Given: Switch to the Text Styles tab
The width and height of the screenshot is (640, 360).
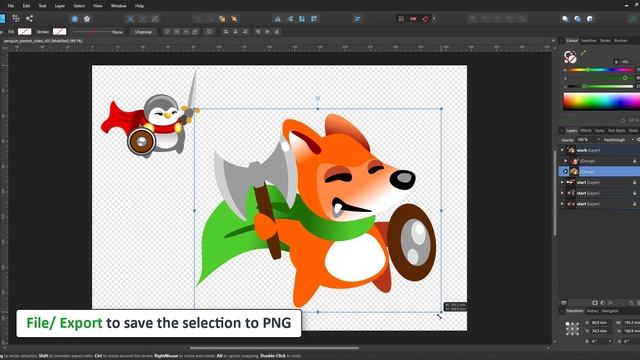Looking at the screenshot, I should coord(616,131).
